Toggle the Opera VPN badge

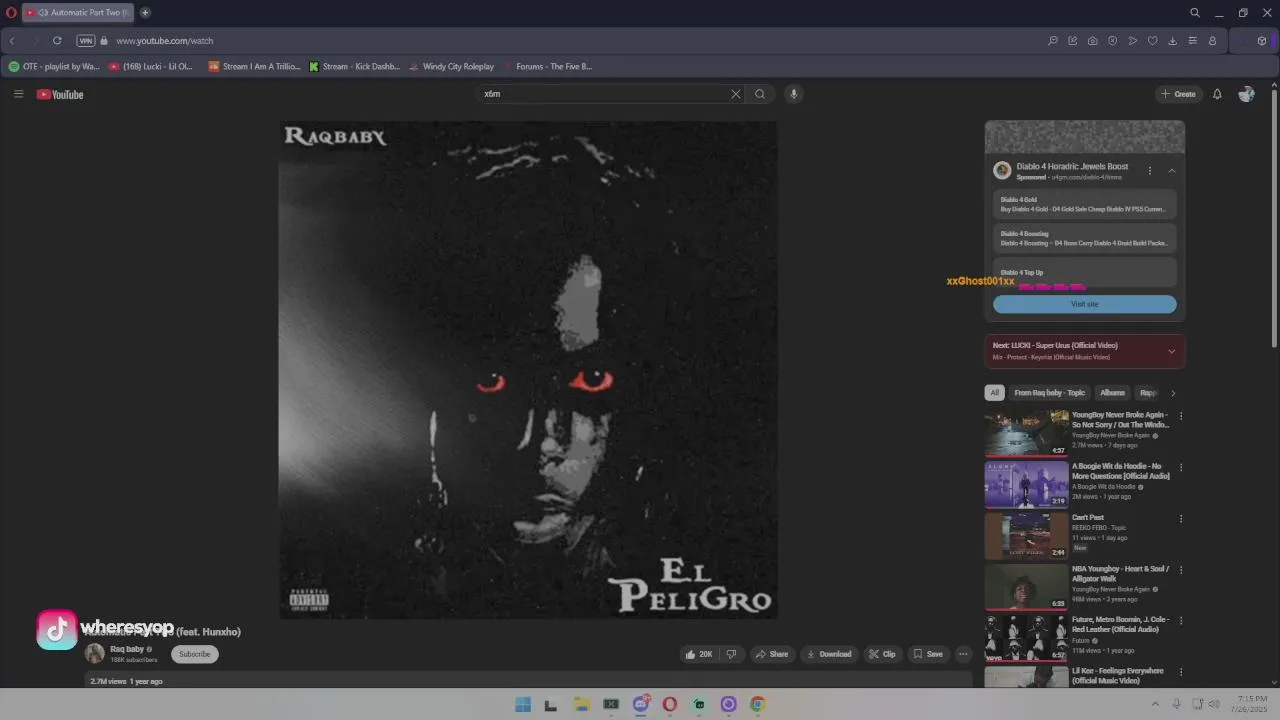click(86, 41)
